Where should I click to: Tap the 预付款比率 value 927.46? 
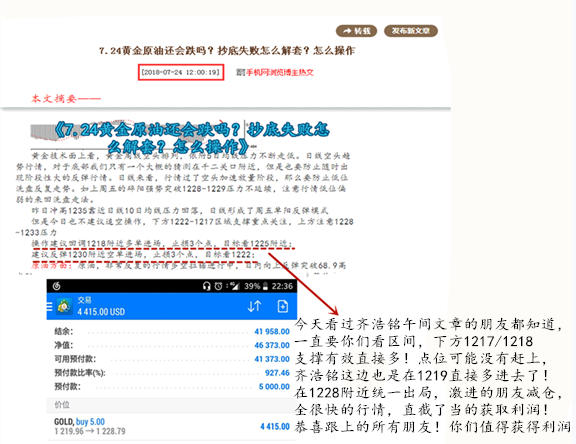(x=277, y=373)
